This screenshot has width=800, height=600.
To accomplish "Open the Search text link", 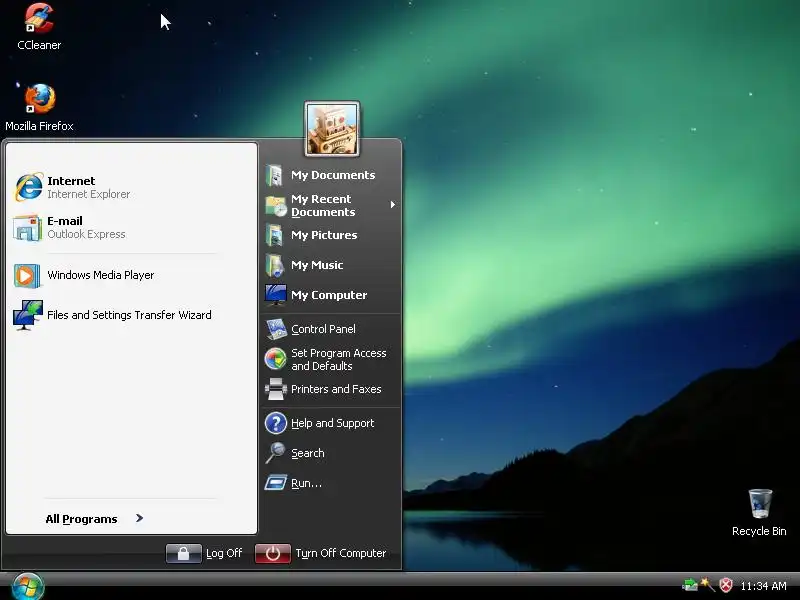I will [308, 453].
